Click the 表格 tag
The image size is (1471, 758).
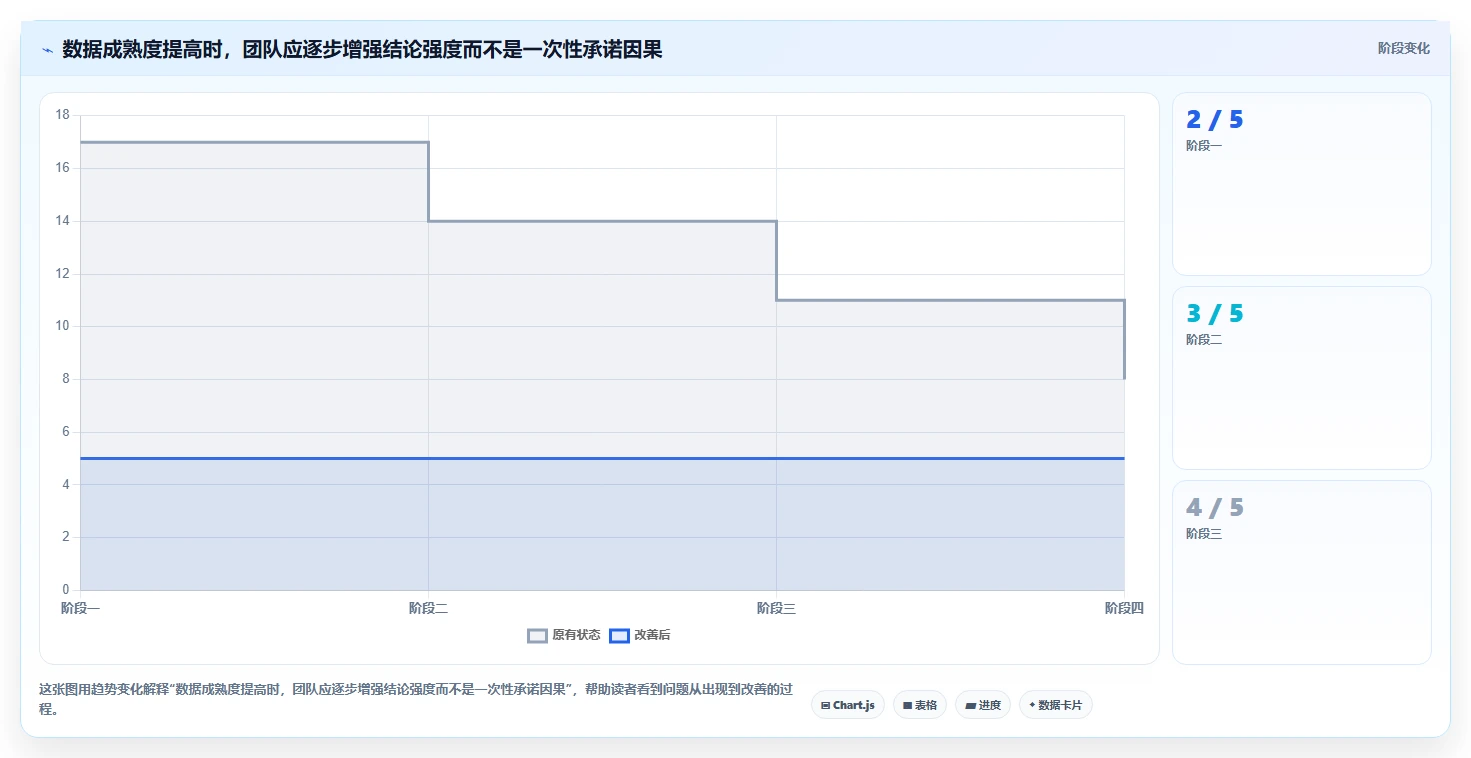click(919, 705)
